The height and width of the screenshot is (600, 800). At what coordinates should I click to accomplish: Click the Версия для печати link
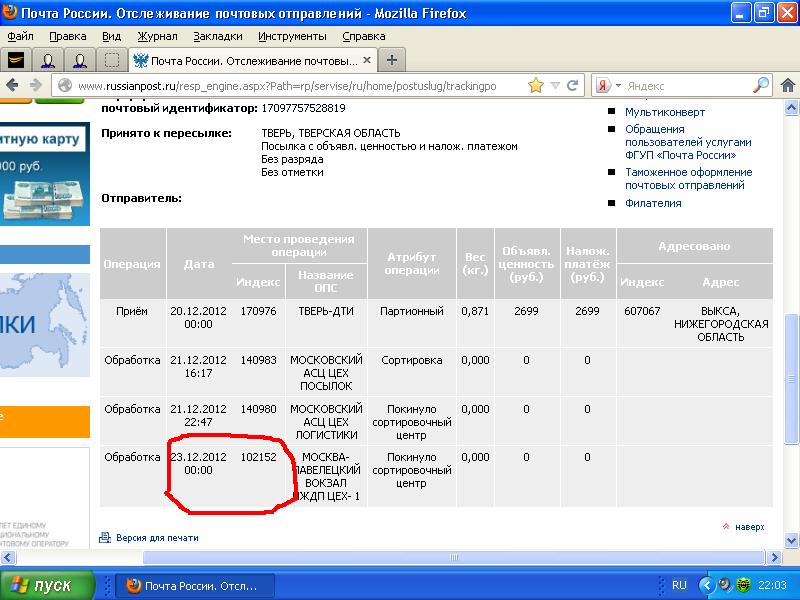point(157,538)
